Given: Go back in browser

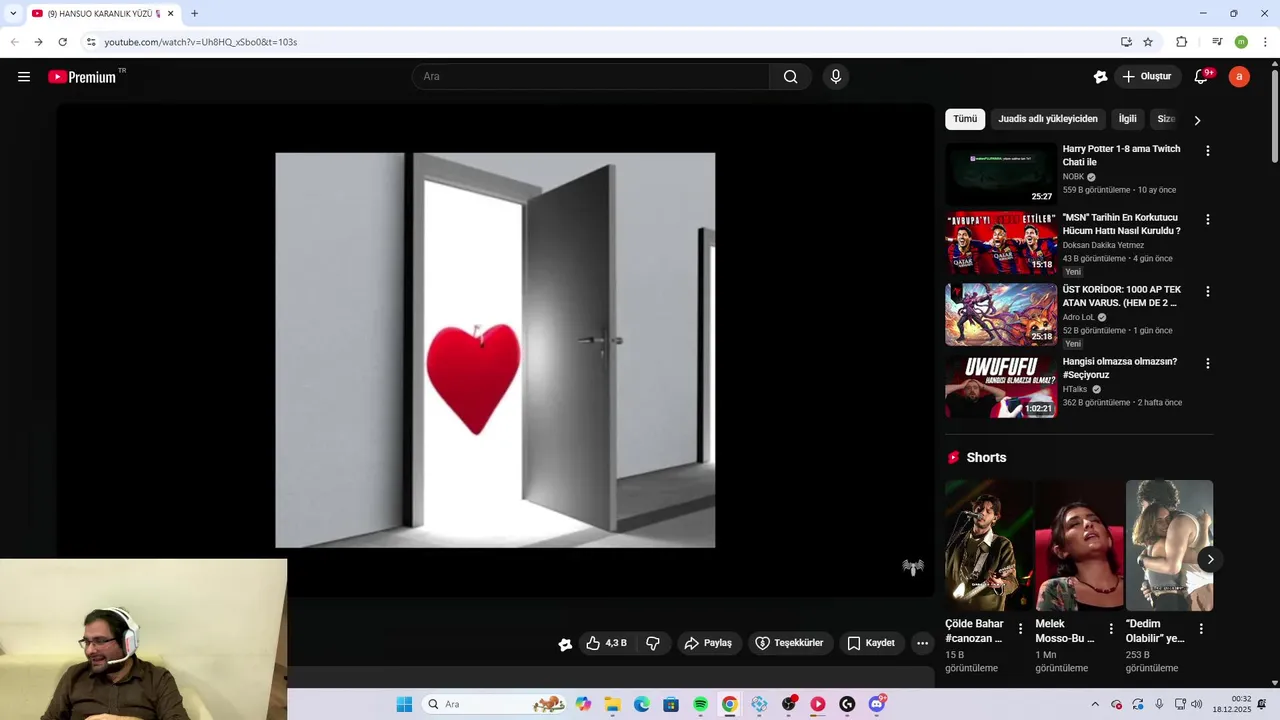Looking at the screenshot, I should pyautogui.click(x=14, y=42).
